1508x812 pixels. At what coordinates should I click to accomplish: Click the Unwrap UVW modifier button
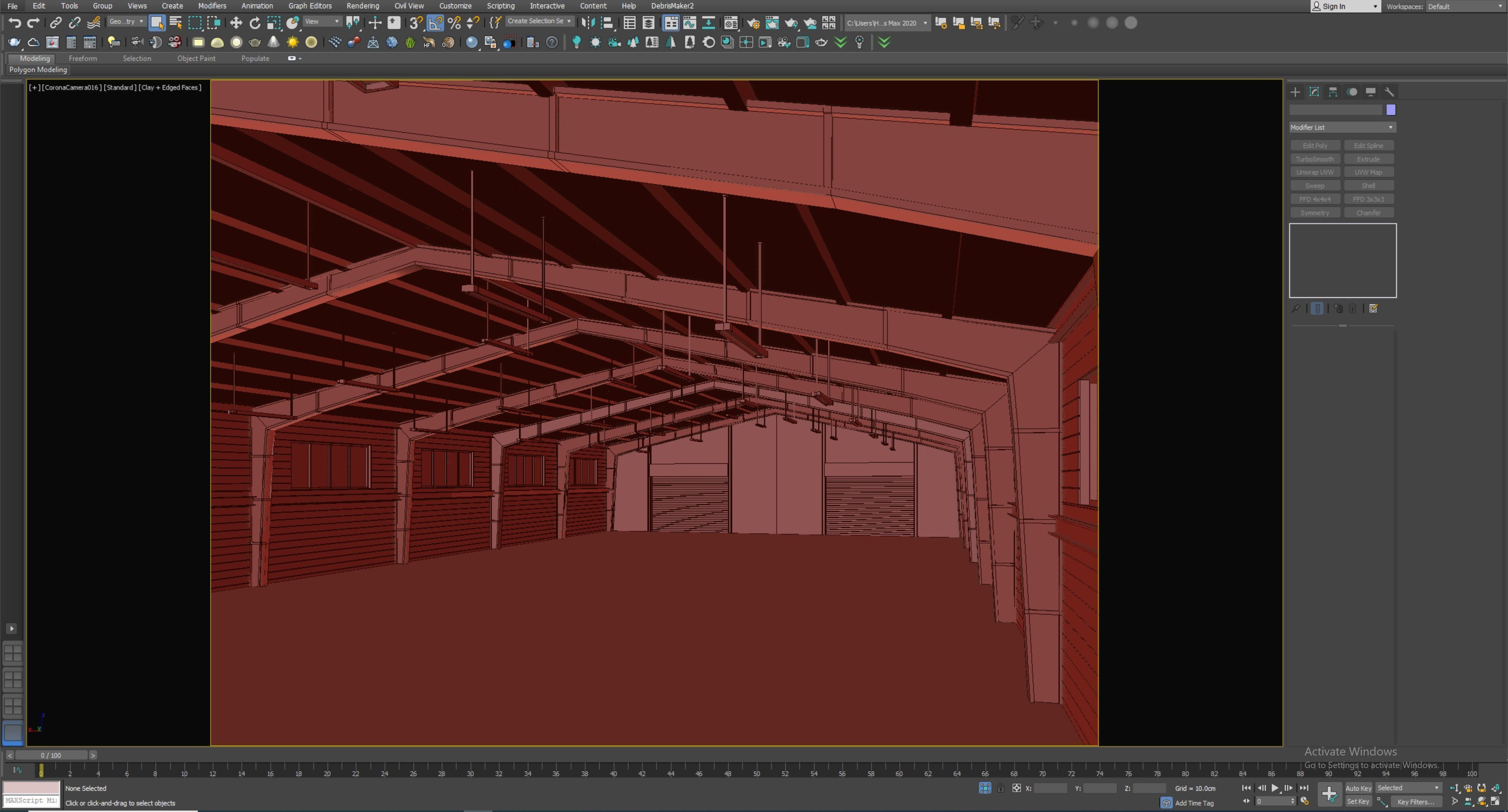[x=1315, y=173]
